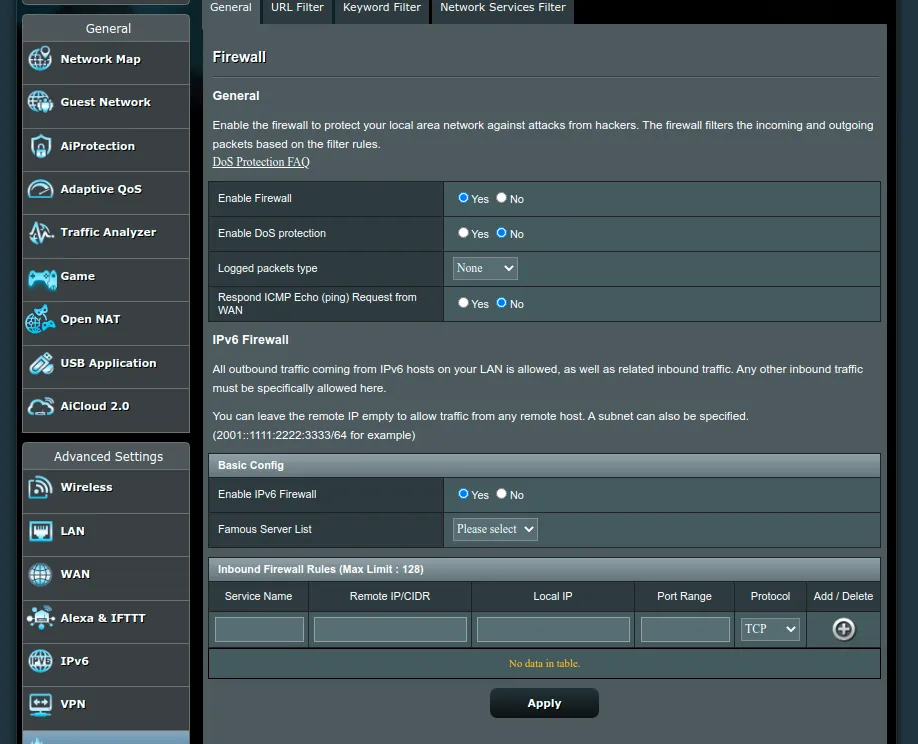Open Traffic Analyzer icon in sidebar

tap(40, 233)
